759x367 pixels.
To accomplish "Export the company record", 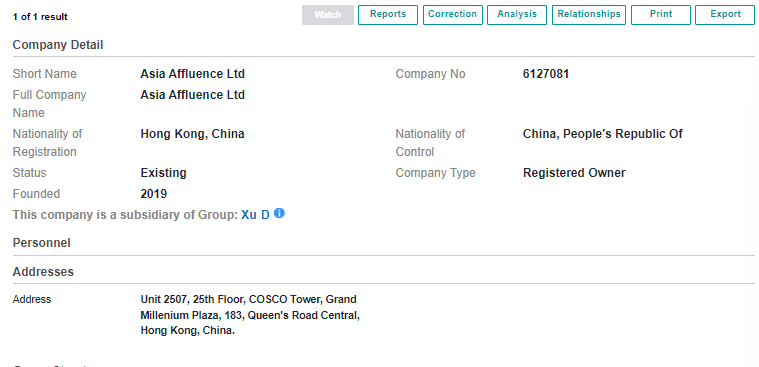I will [725, 15].
